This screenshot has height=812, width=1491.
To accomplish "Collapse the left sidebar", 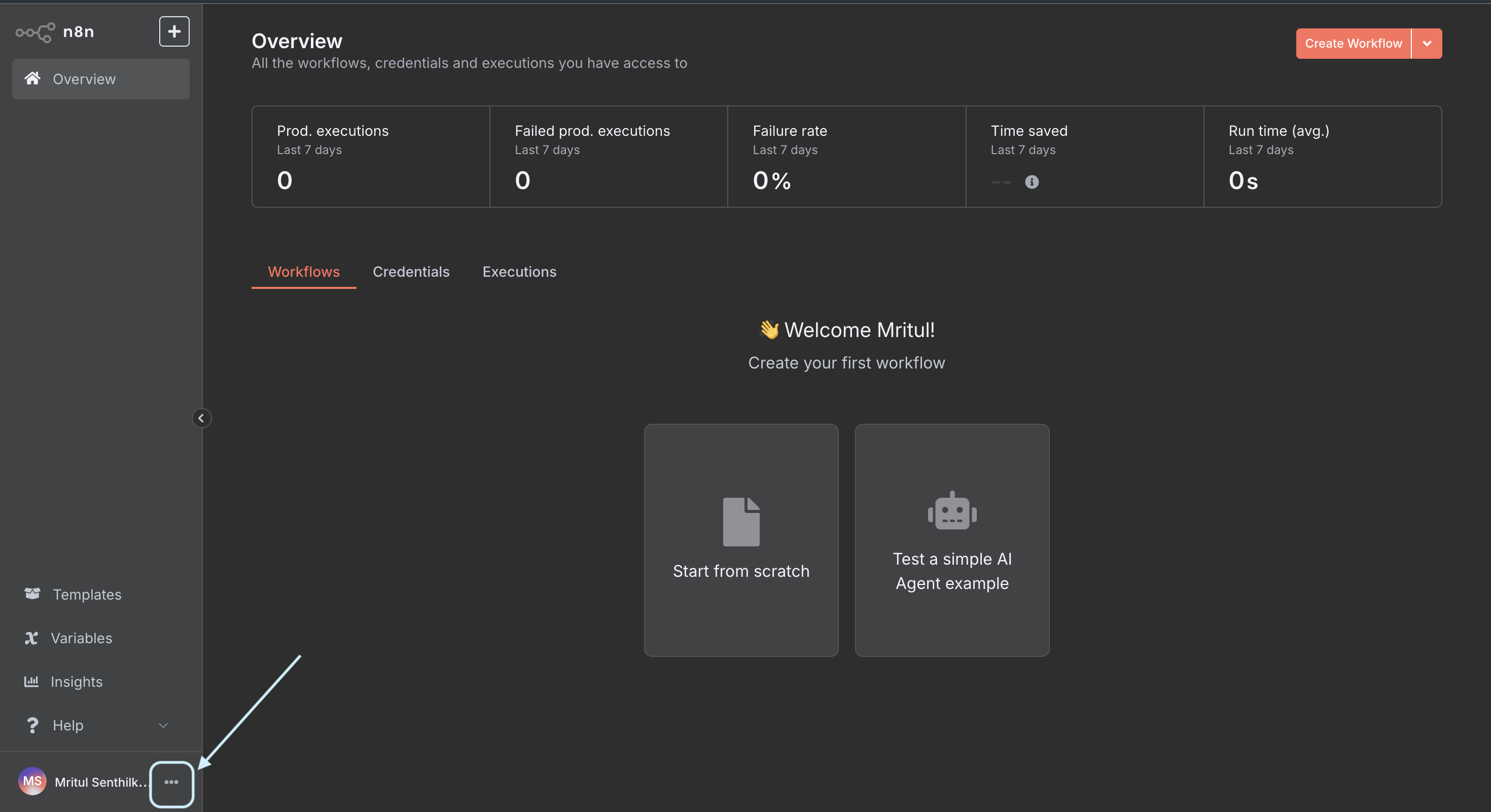I will [x=201, y=418].
